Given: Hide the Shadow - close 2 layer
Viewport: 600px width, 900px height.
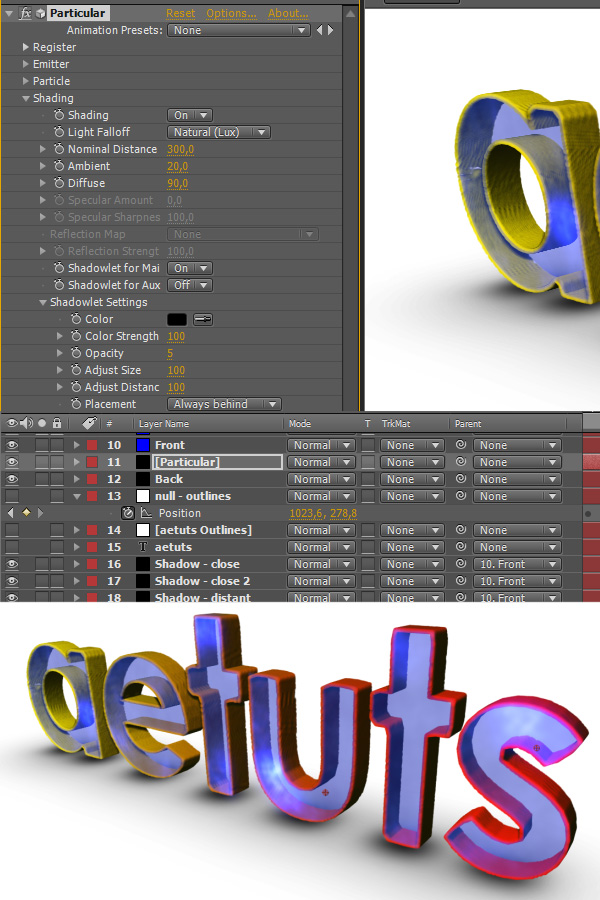Looking at the screenshot, I should point(12,581).
